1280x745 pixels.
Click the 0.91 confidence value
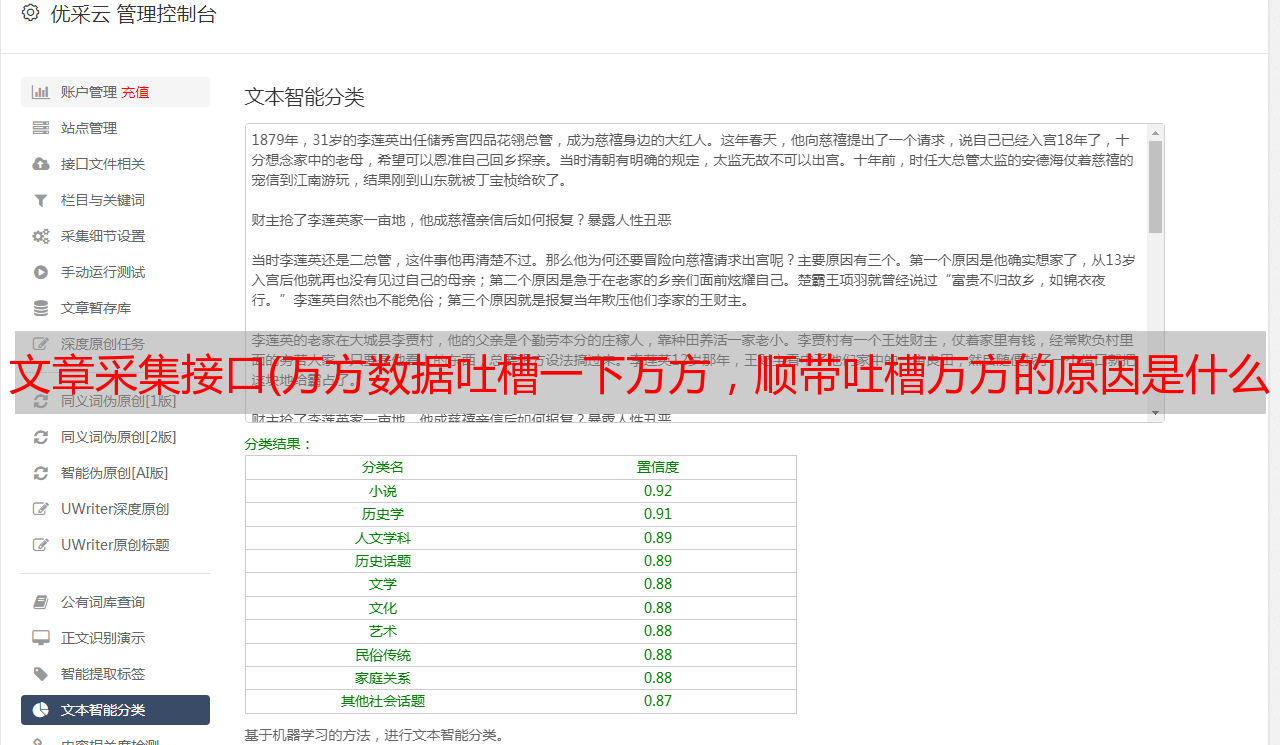(658, 514)
